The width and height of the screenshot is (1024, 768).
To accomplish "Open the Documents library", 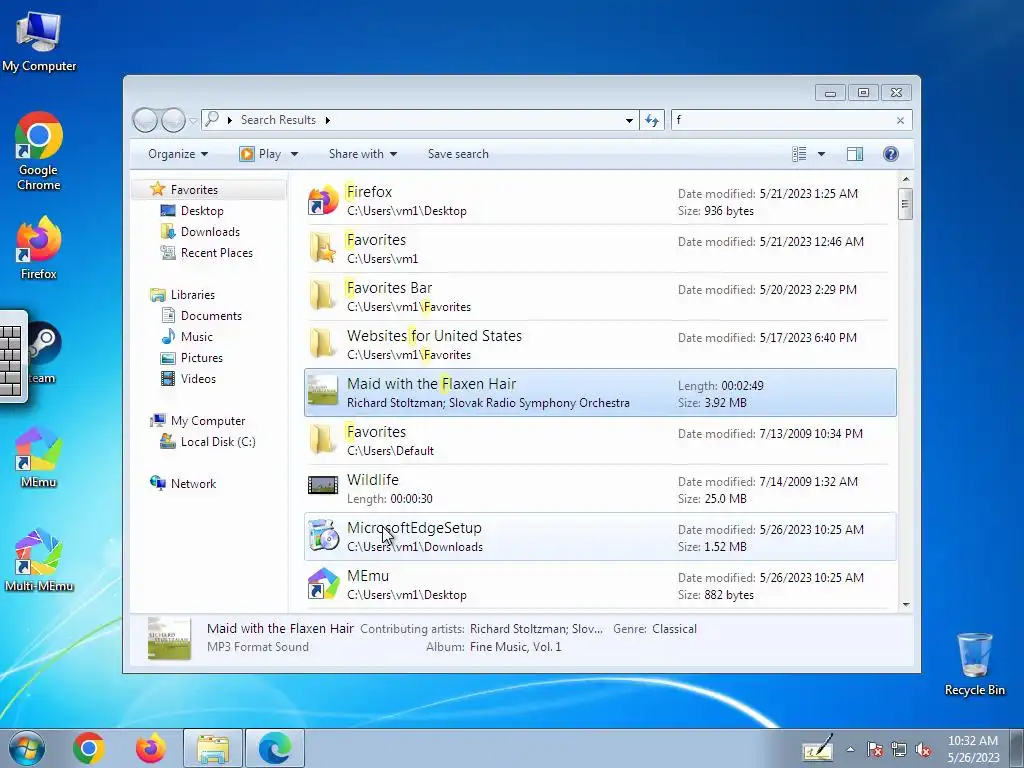I will point(211,315).
